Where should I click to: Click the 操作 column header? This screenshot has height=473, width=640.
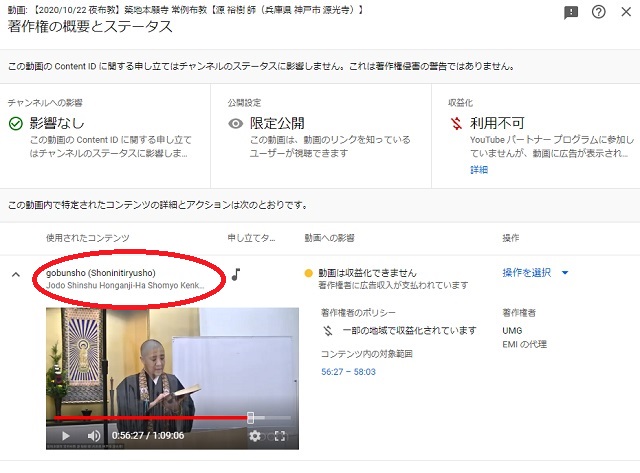coord(510,238)
